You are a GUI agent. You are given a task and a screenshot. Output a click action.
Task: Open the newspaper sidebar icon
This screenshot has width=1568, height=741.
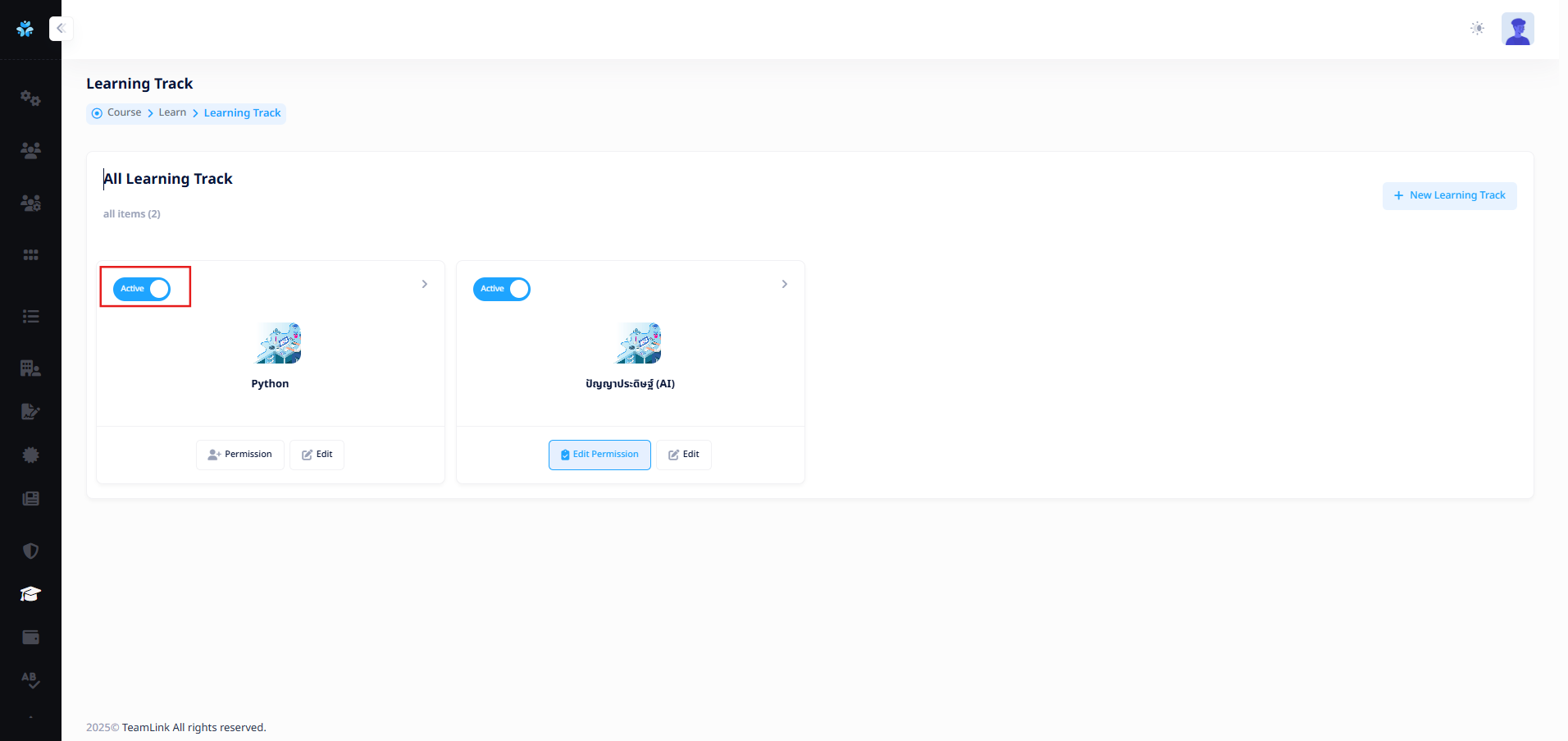point(30,499)
